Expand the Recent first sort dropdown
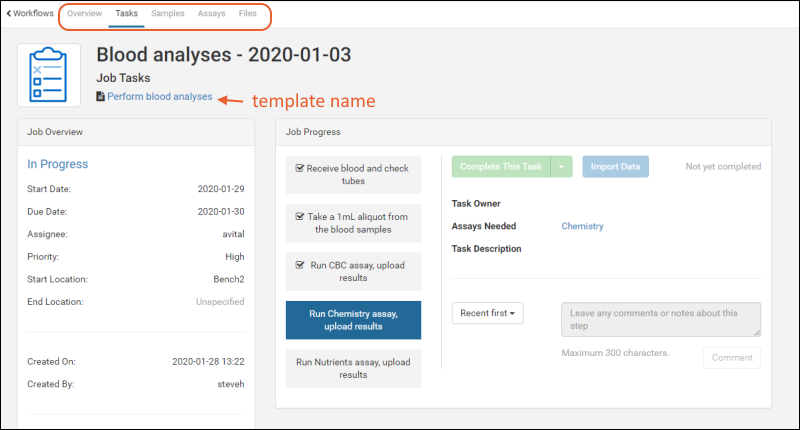The image size is (800, 430). pos(489,313)
